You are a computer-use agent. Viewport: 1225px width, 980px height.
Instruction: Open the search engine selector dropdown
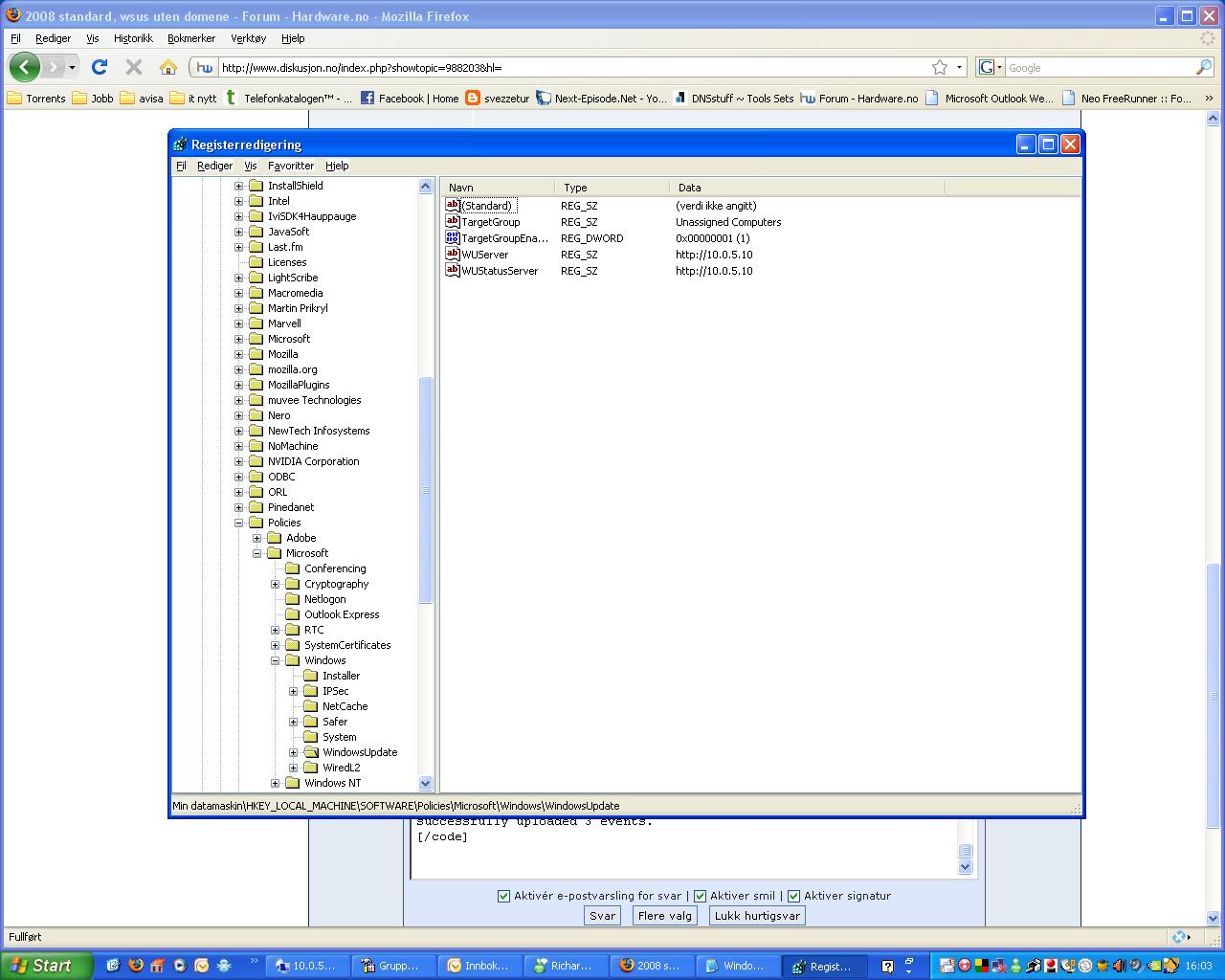990,67
